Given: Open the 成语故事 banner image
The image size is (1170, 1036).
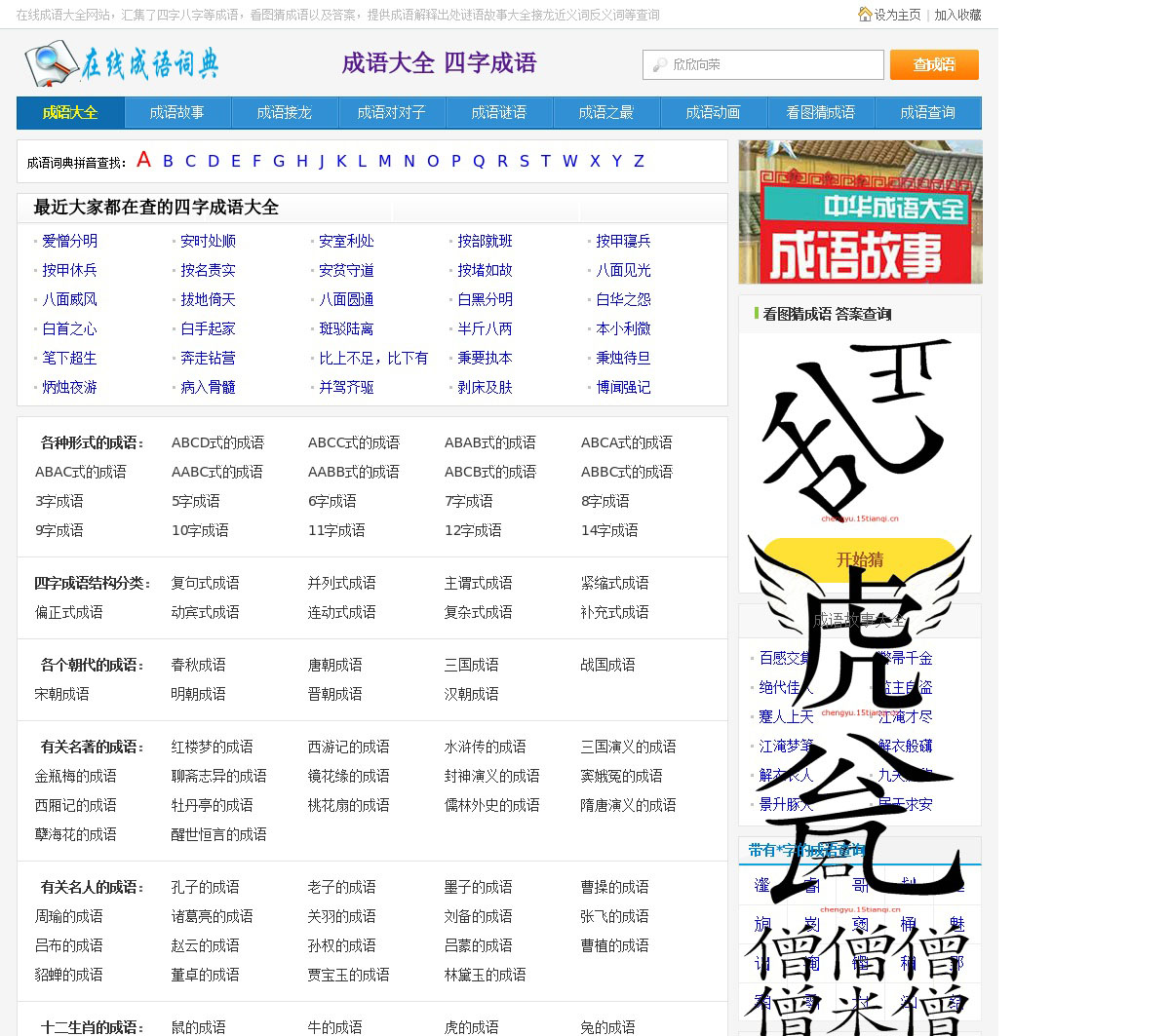Looking at the screenshot, I should tap(860, 212).
